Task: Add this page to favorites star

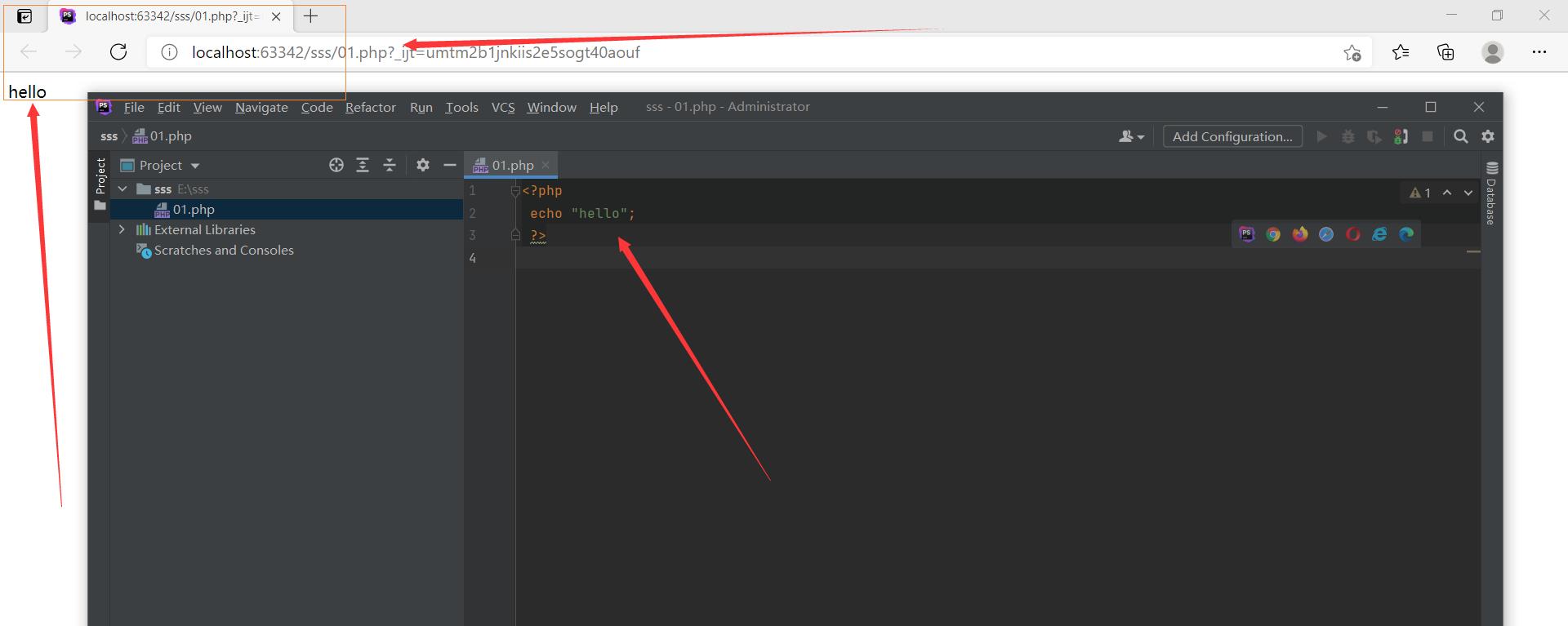Action: coord(1352,52)
